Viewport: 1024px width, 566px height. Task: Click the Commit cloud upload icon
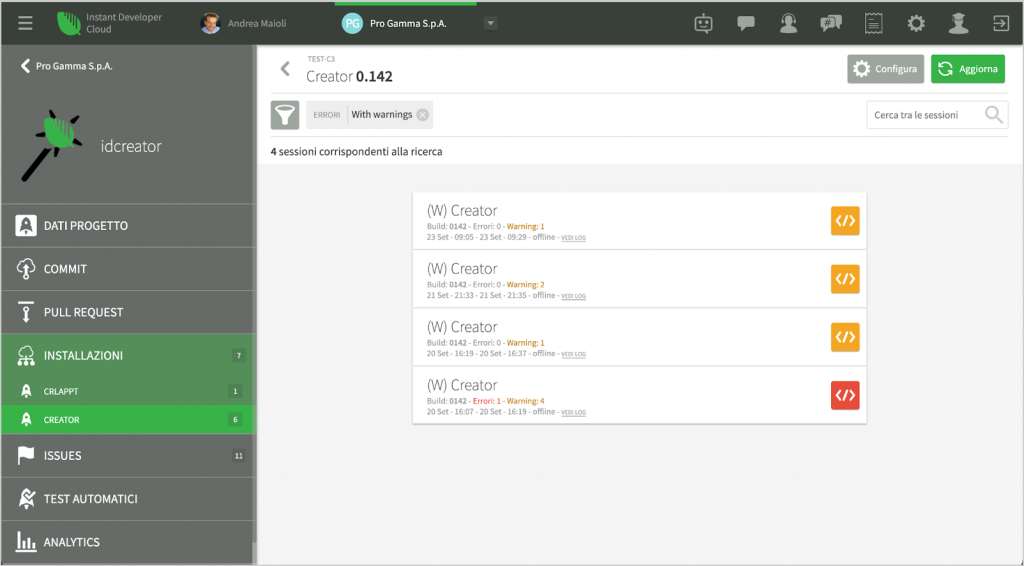(x=26, y=269)
